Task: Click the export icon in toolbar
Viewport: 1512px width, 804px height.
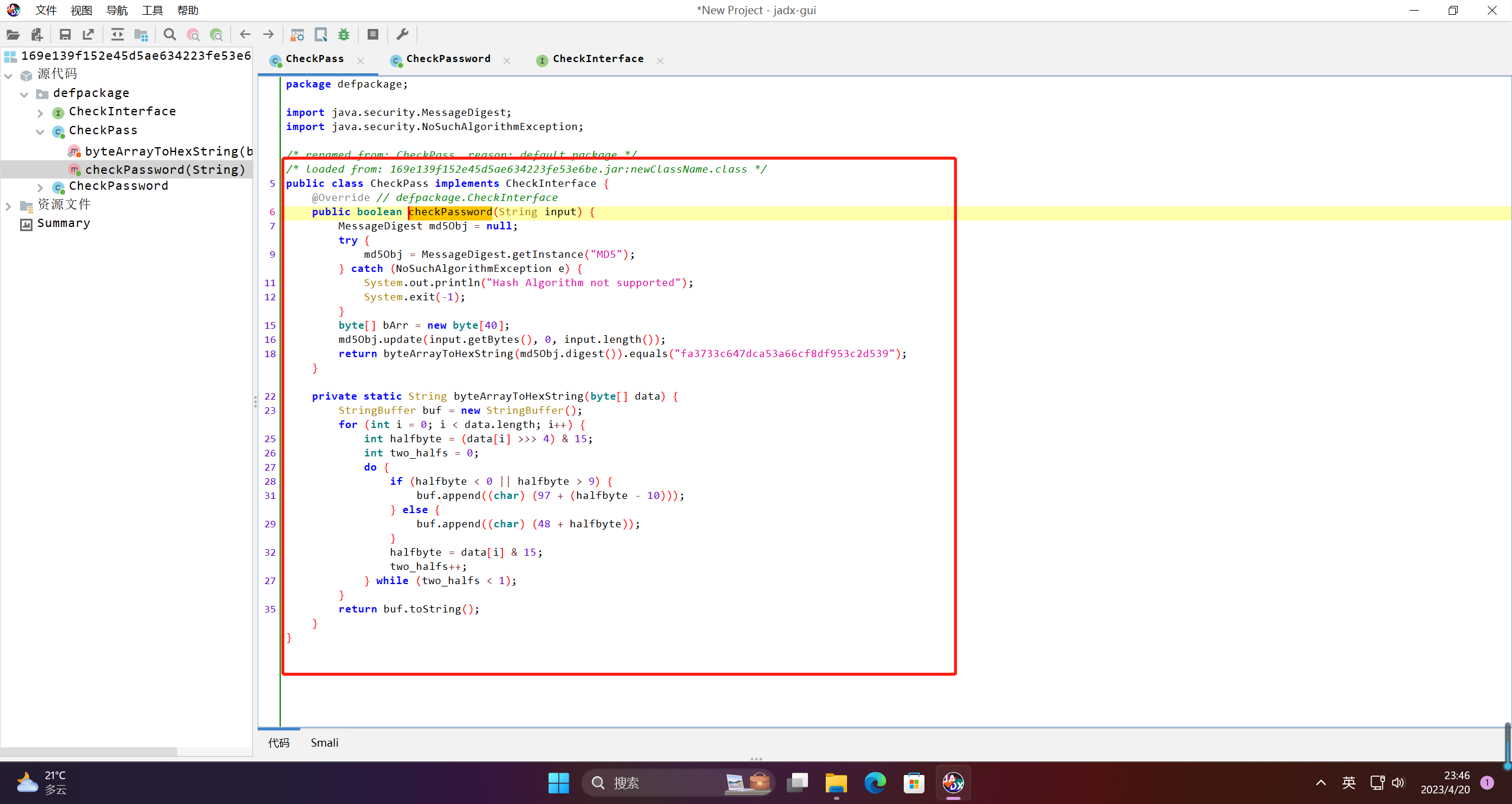Action: coord(89,35)
